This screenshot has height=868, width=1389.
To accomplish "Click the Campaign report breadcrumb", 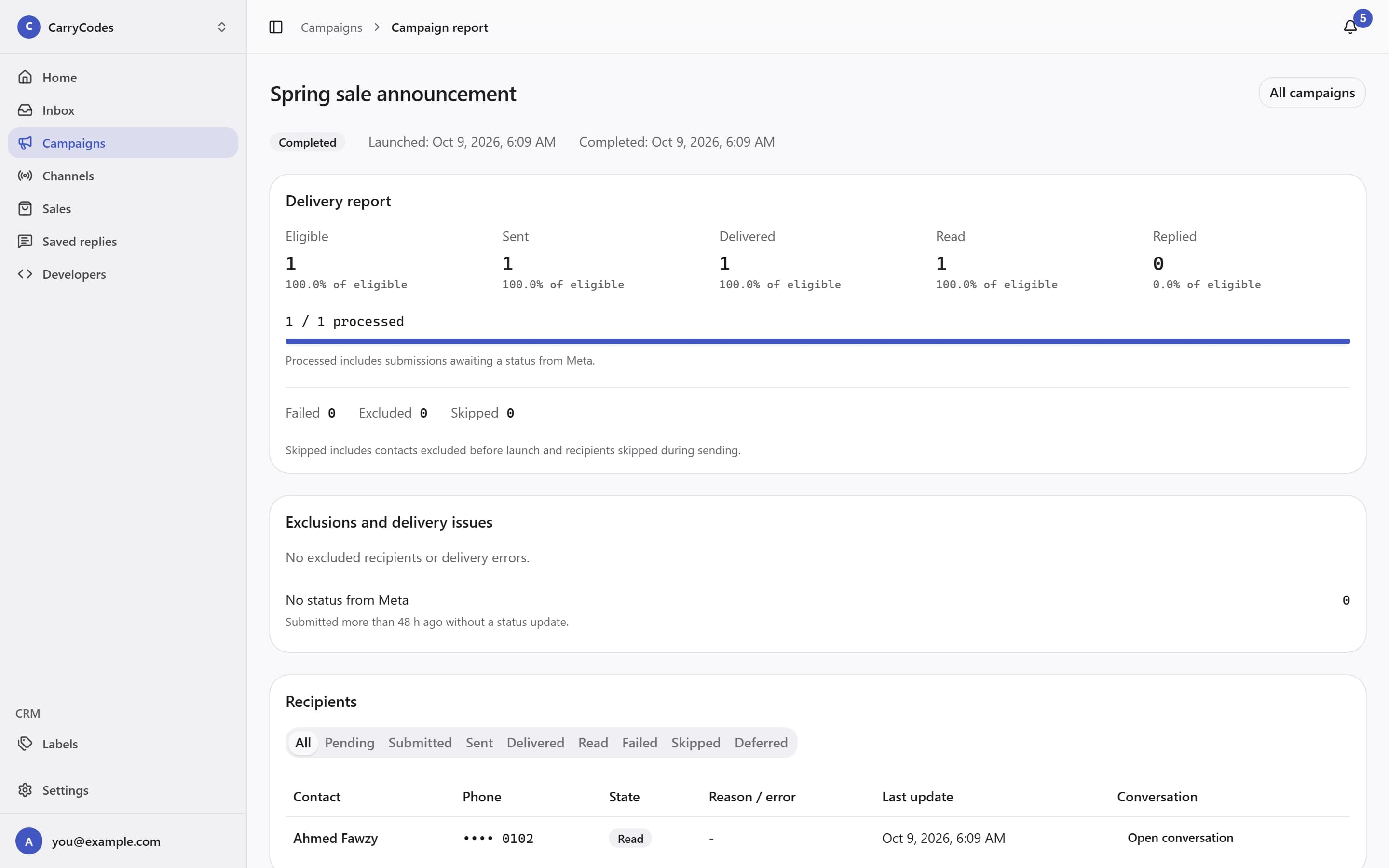I will pos(439,27).
